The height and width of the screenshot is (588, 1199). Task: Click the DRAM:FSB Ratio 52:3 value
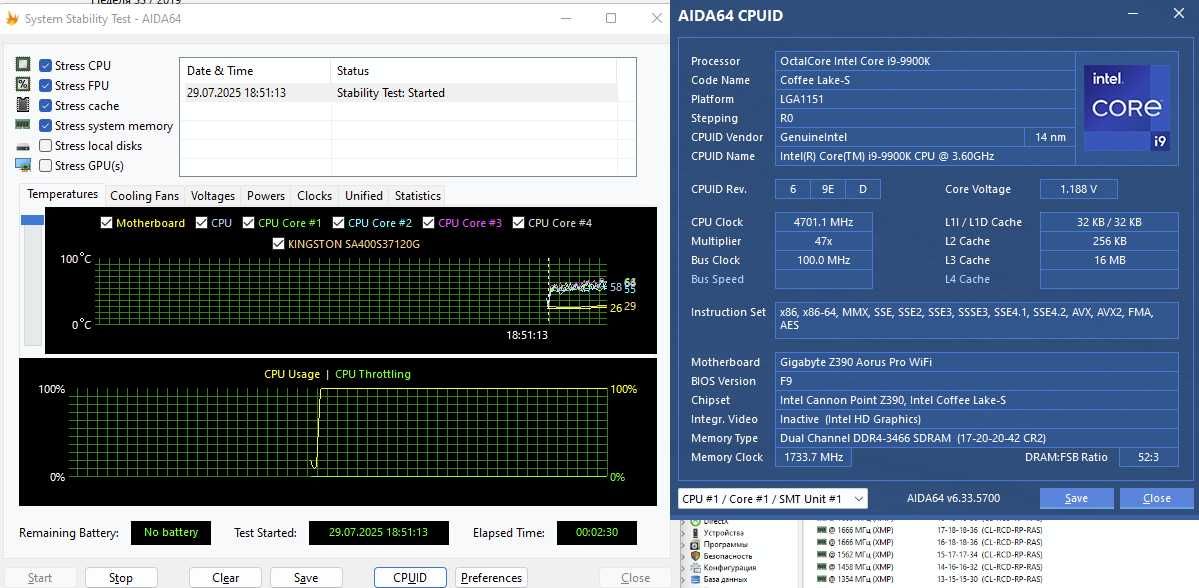[x=1148, y=457]
